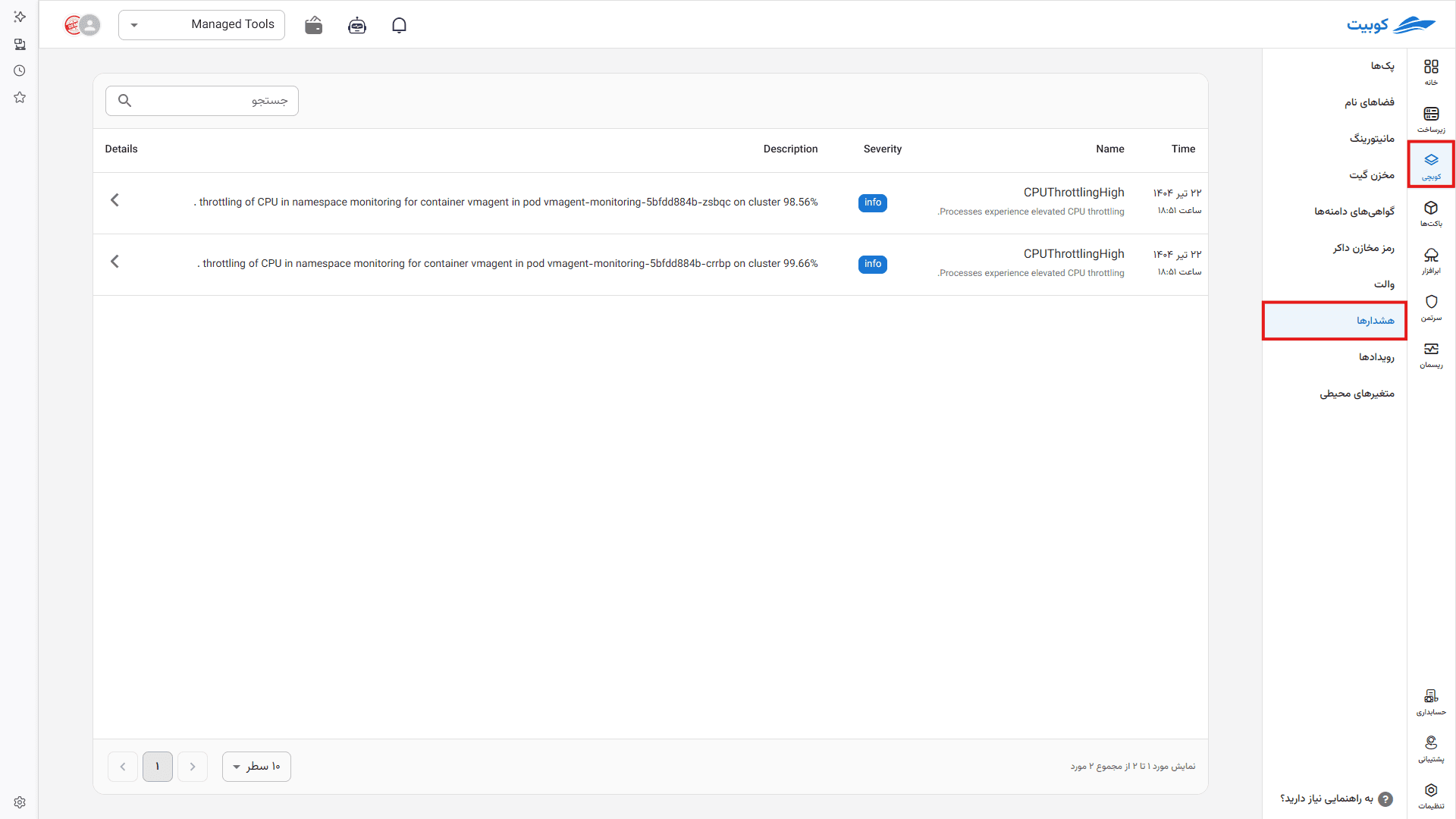Click page number ۱ button
Image resolution: width=1456 pixels, height=819 pixels.
pyautogui.click(x=158, y=767)
